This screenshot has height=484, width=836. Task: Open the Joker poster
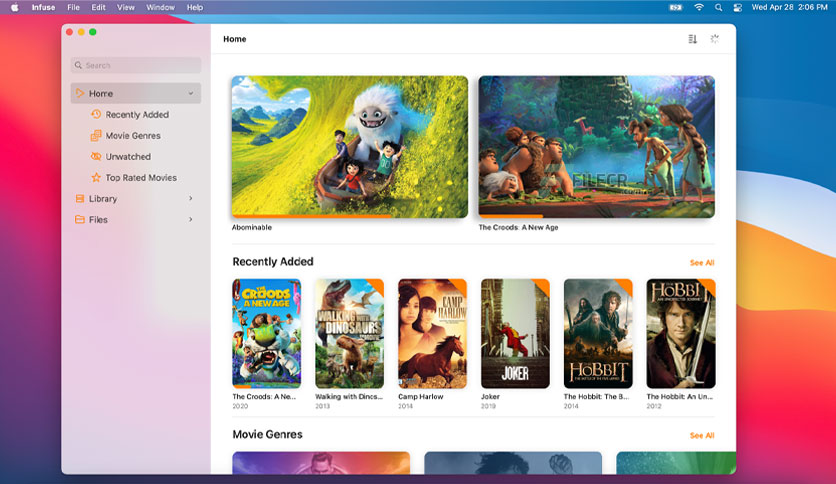pyautogui.click(x=515, y=334)
